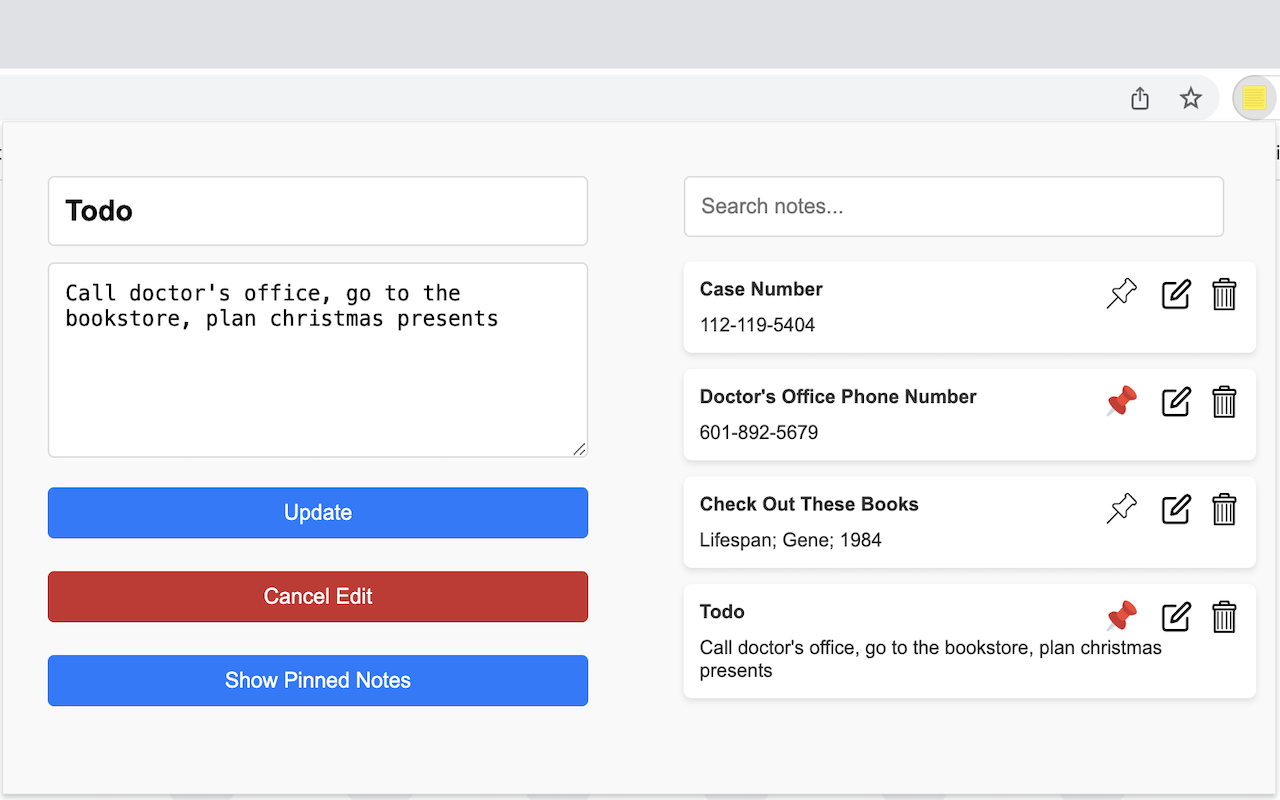Click the Todo title in notes list
Viewport: 1280px width, 800px height.
(722, 612)
